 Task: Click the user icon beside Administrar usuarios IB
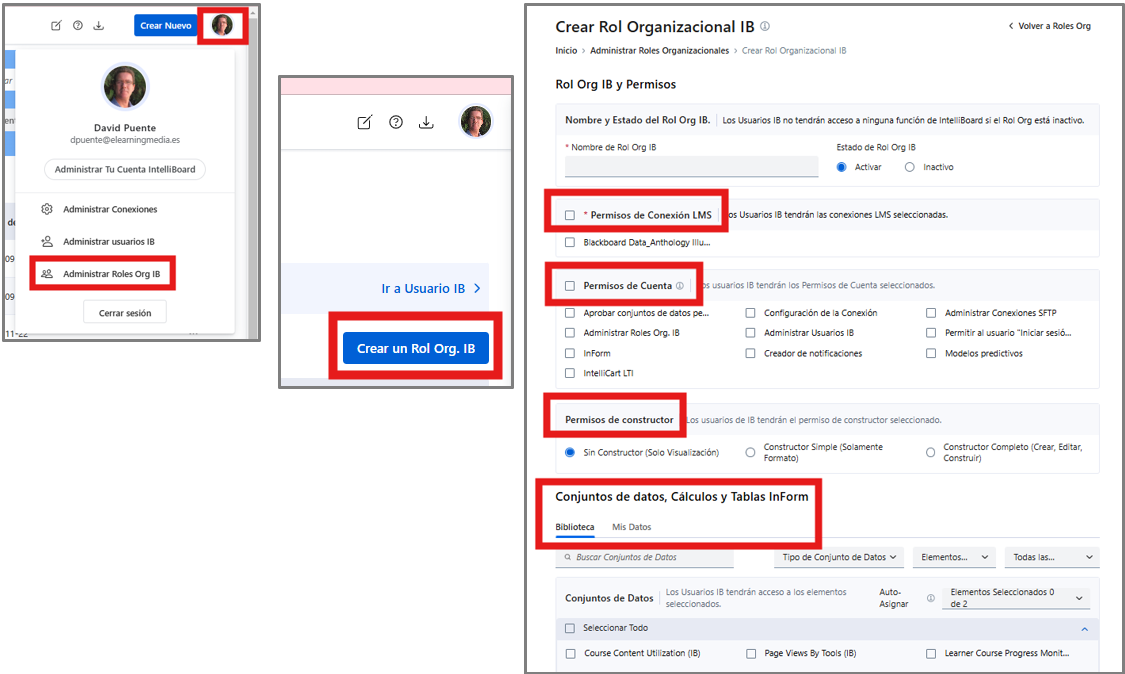[47, 241]
